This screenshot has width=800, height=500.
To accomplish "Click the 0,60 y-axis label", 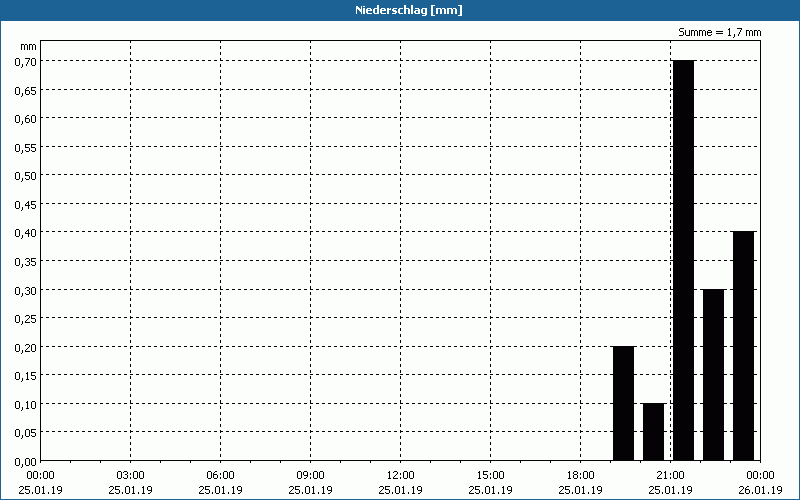I will click(x=26, y=119).
